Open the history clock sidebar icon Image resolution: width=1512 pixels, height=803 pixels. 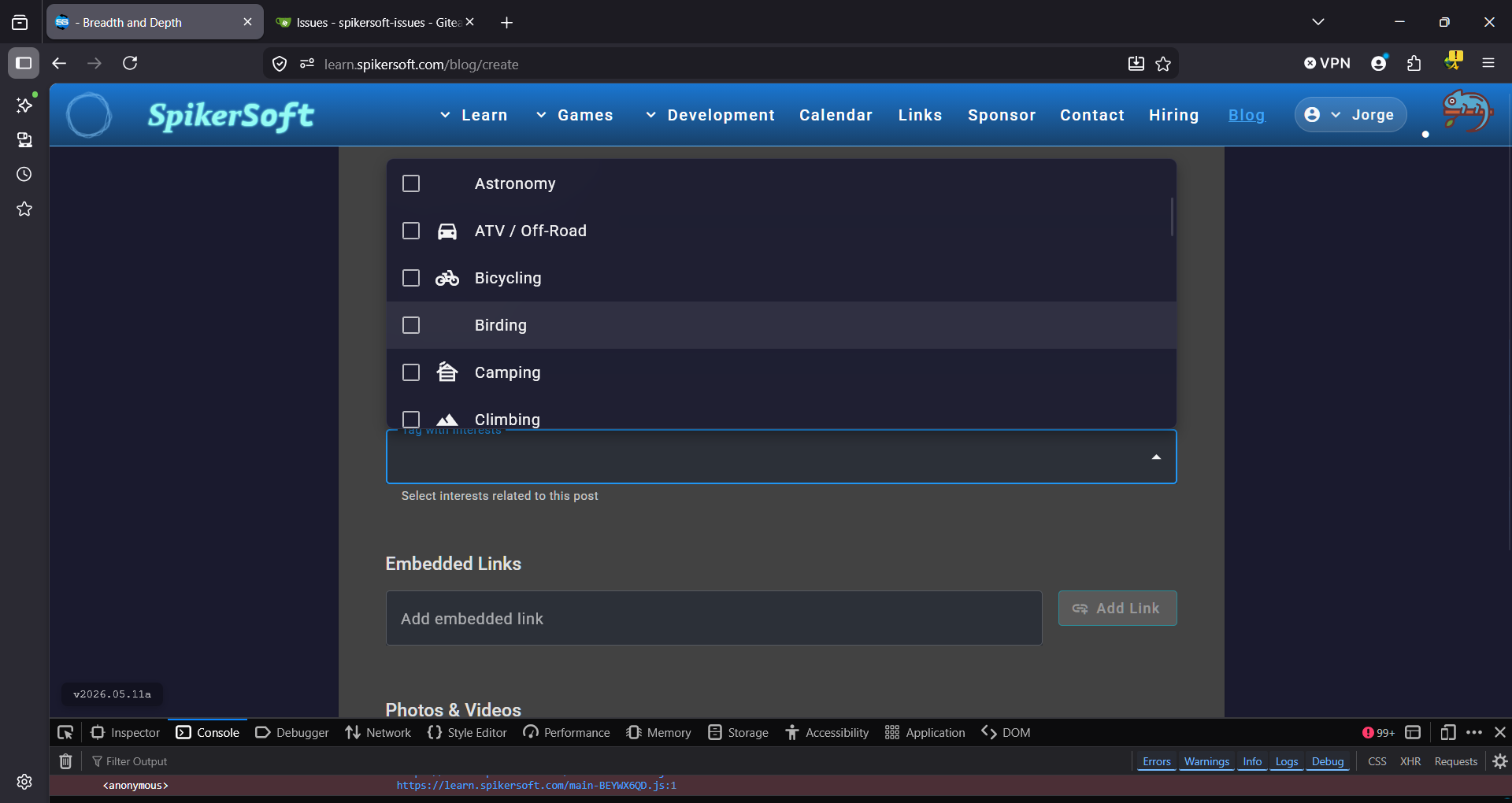[x=24, y=174]
